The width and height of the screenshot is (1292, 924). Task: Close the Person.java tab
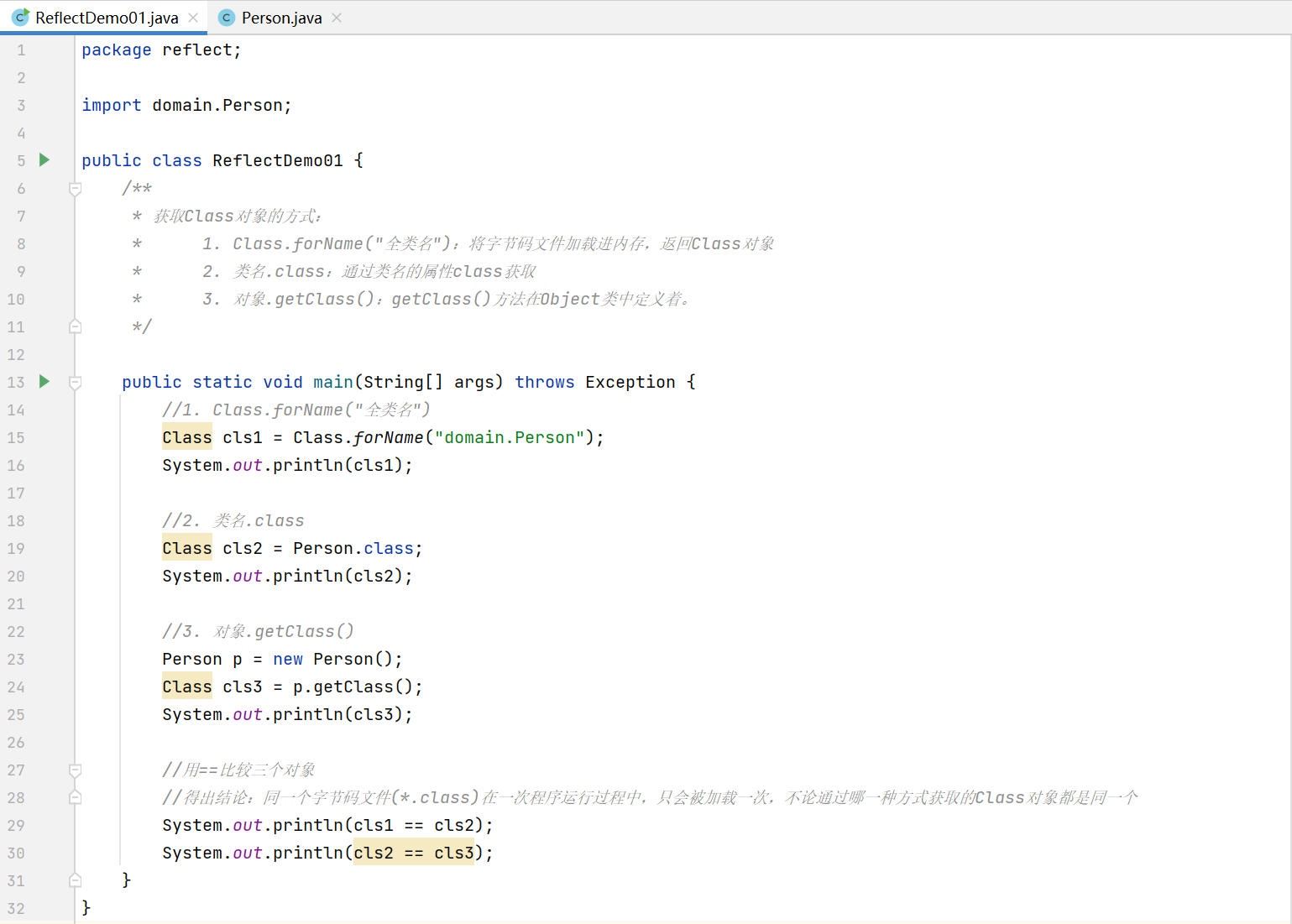[337, 18]
